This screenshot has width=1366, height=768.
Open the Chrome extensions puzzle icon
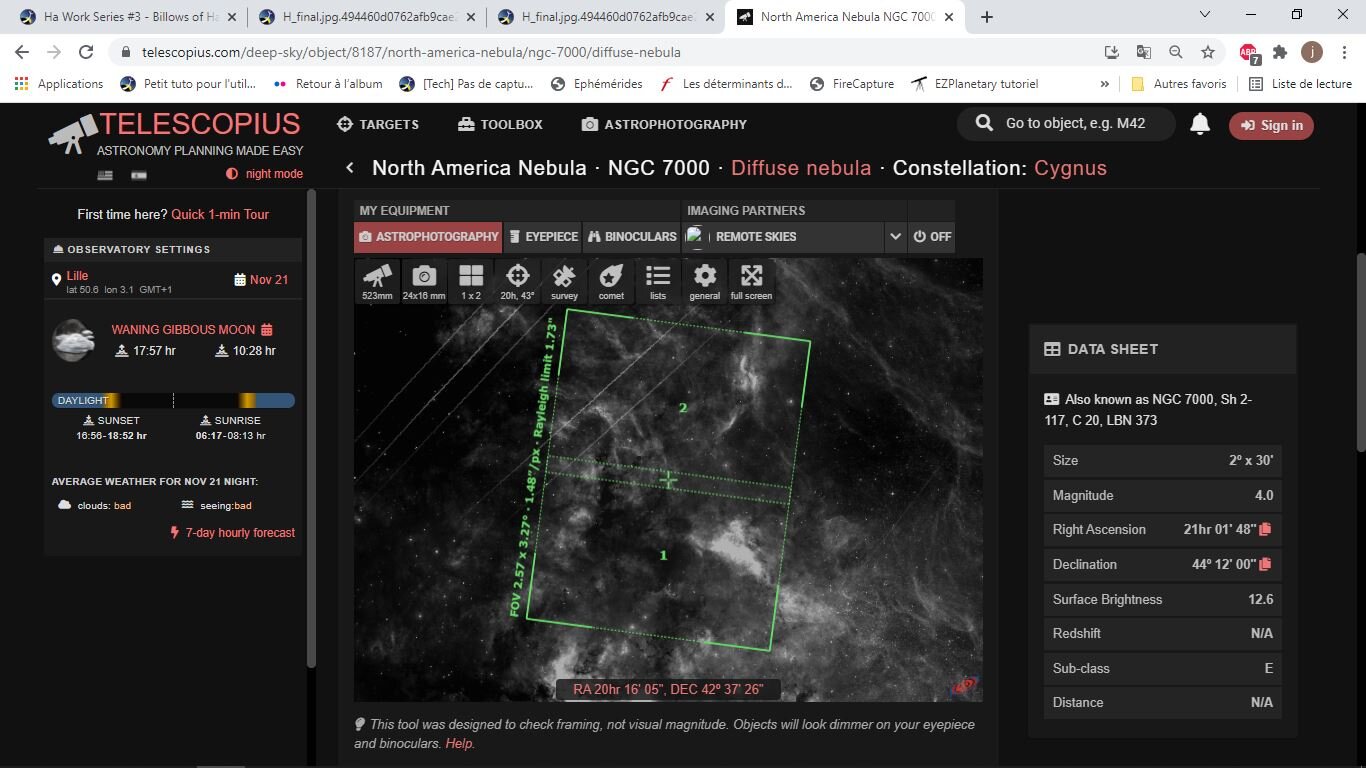(x=1280, y=52)
